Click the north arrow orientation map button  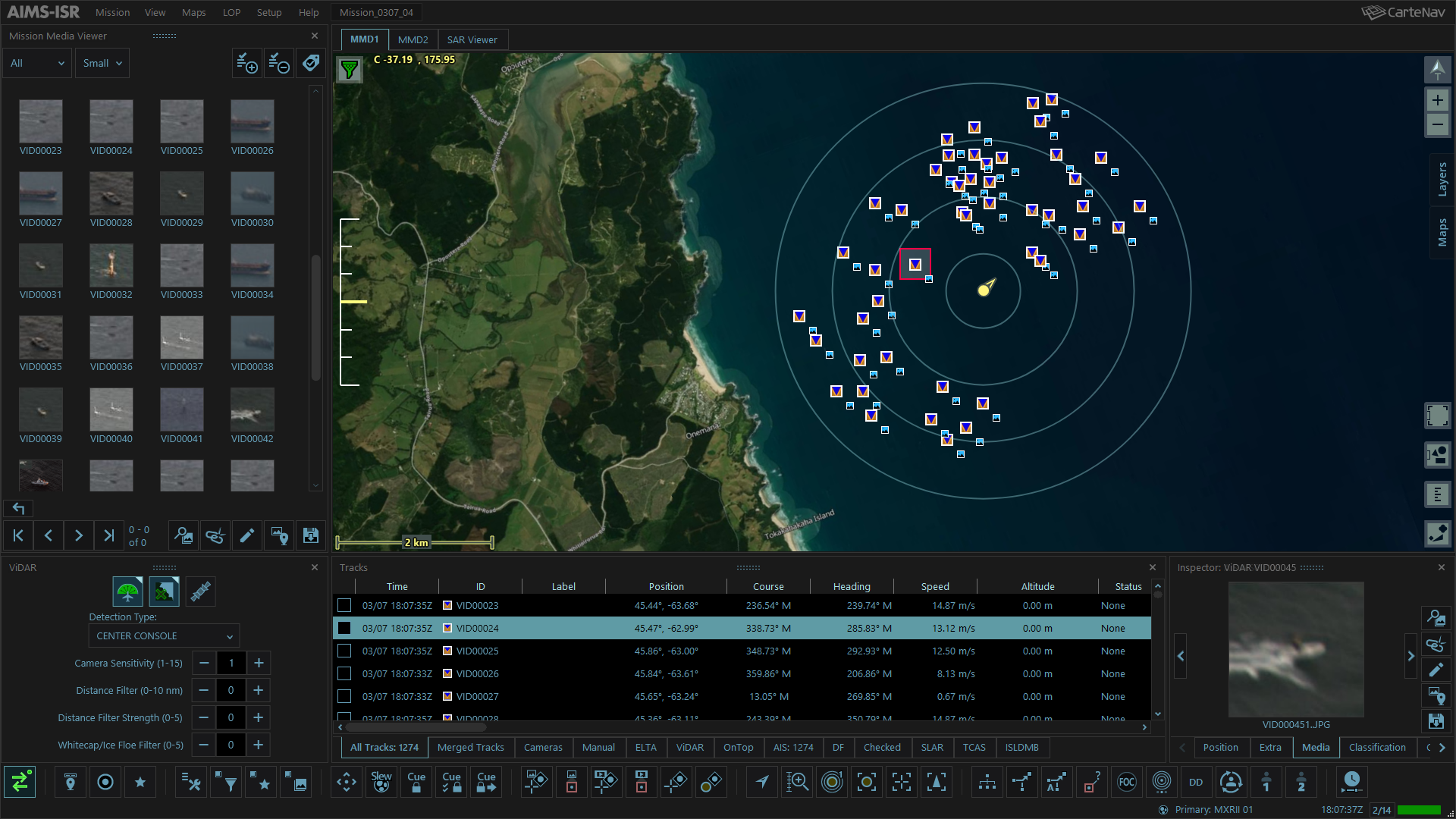click(1437, 70)
